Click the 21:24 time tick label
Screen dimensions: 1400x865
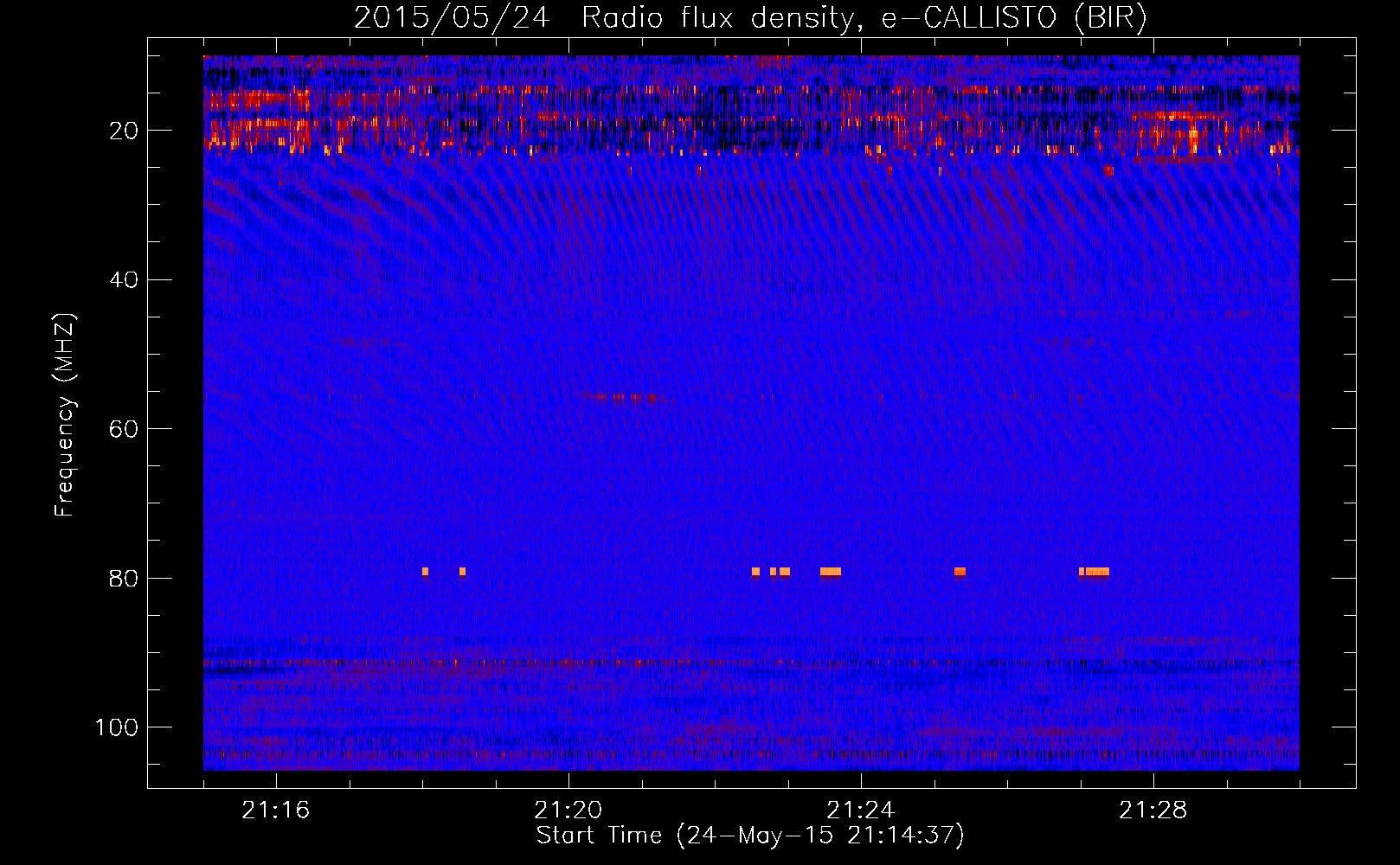(861, 811)
